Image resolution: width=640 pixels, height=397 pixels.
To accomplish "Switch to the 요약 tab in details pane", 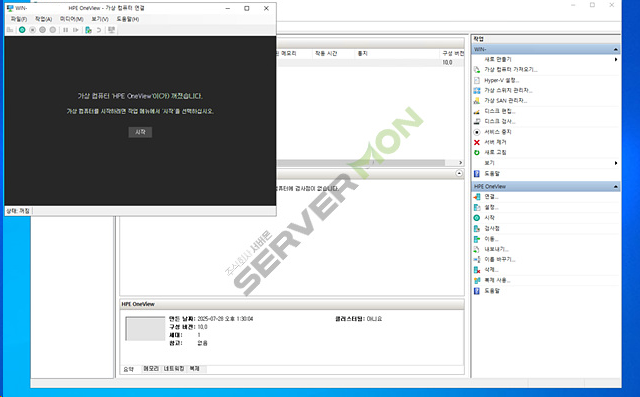I will pyautogui.click(x=129, y=369).
